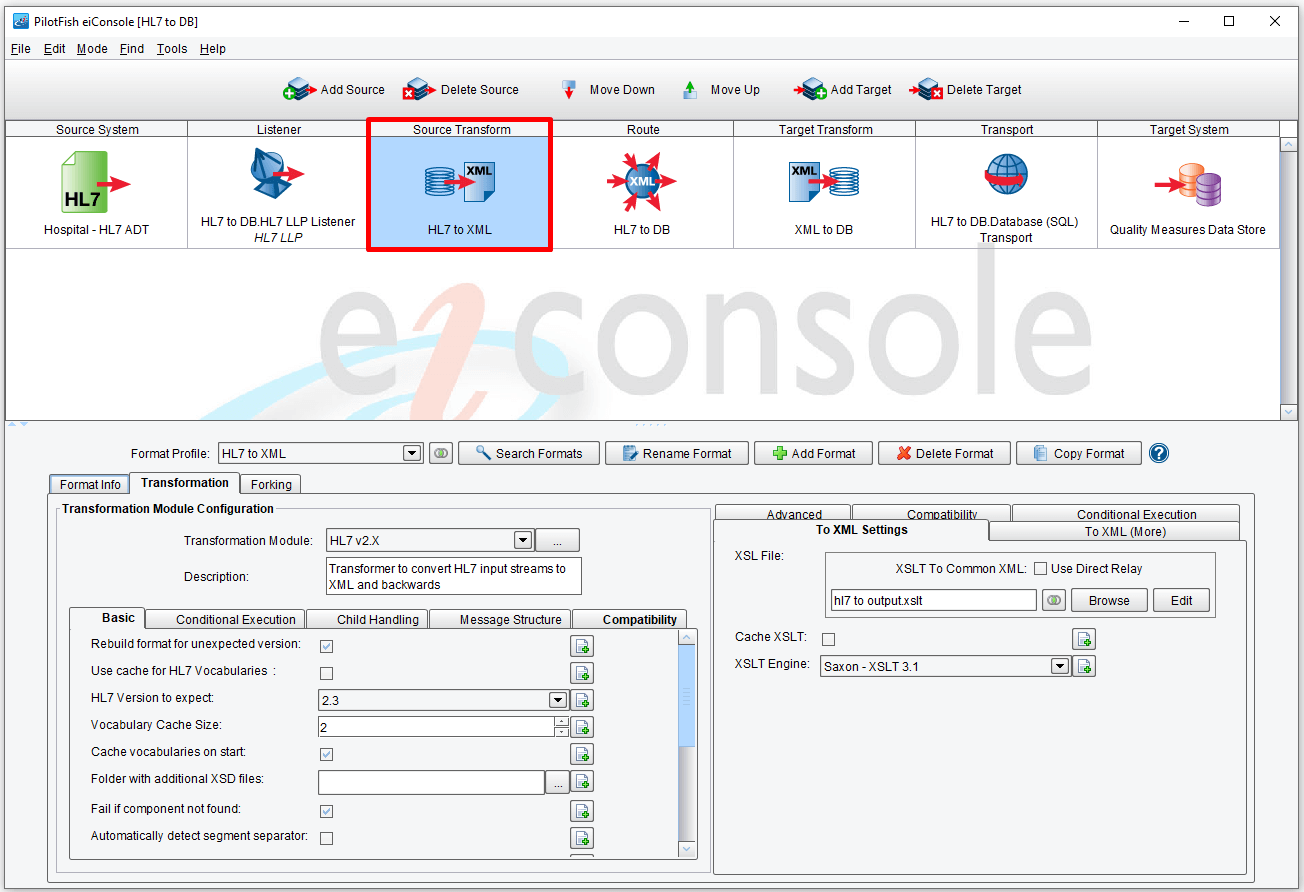The image size is (1304, 892).
Task: Select the HL7 to XML source transform icon
Action: (460, 182)
